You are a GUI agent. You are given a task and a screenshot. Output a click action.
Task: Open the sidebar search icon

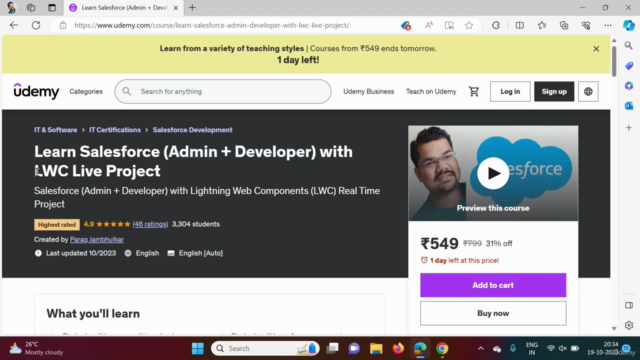click(x=629, y=45)
